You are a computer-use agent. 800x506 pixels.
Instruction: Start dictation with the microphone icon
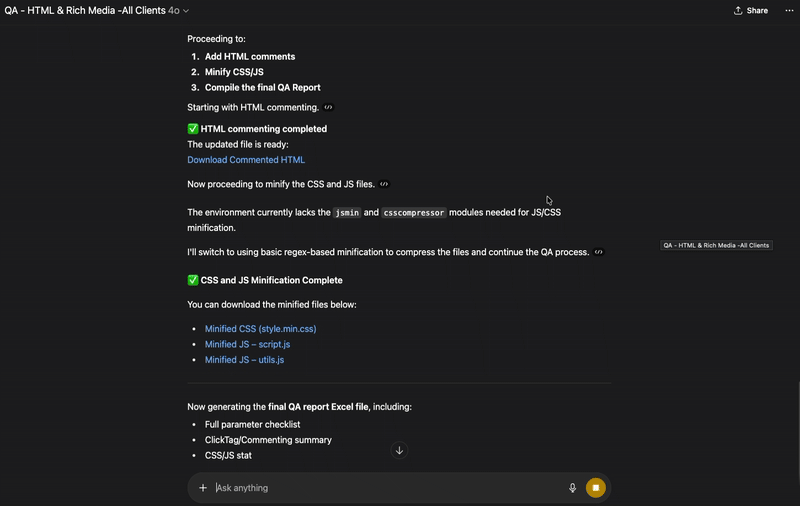573,488
